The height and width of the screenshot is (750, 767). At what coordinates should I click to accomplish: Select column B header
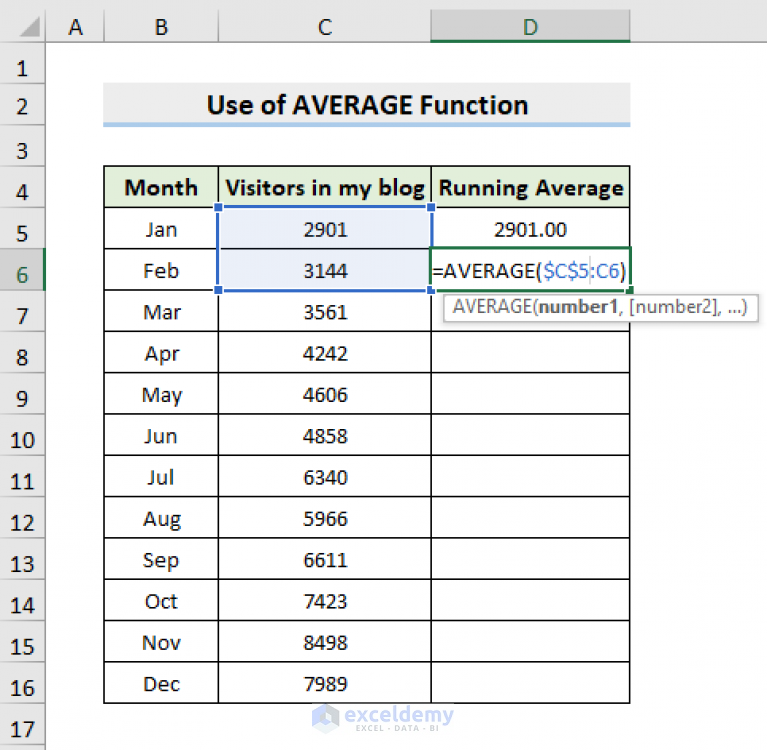point(161,26)
